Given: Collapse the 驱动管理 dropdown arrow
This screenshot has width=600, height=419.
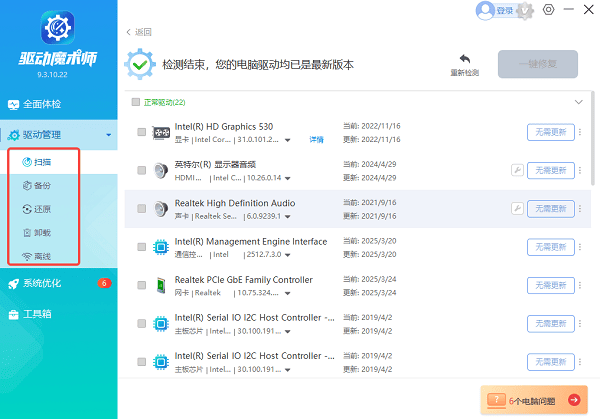Looking at the screenshot, I should tap(109, 135).
